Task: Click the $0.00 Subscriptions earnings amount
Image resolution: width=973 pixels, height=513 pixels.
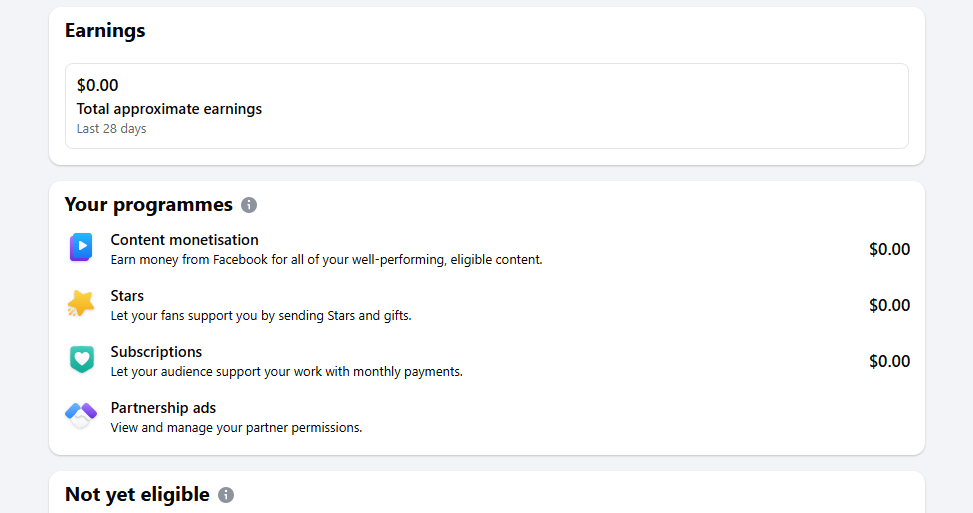Action: point(889,361)
